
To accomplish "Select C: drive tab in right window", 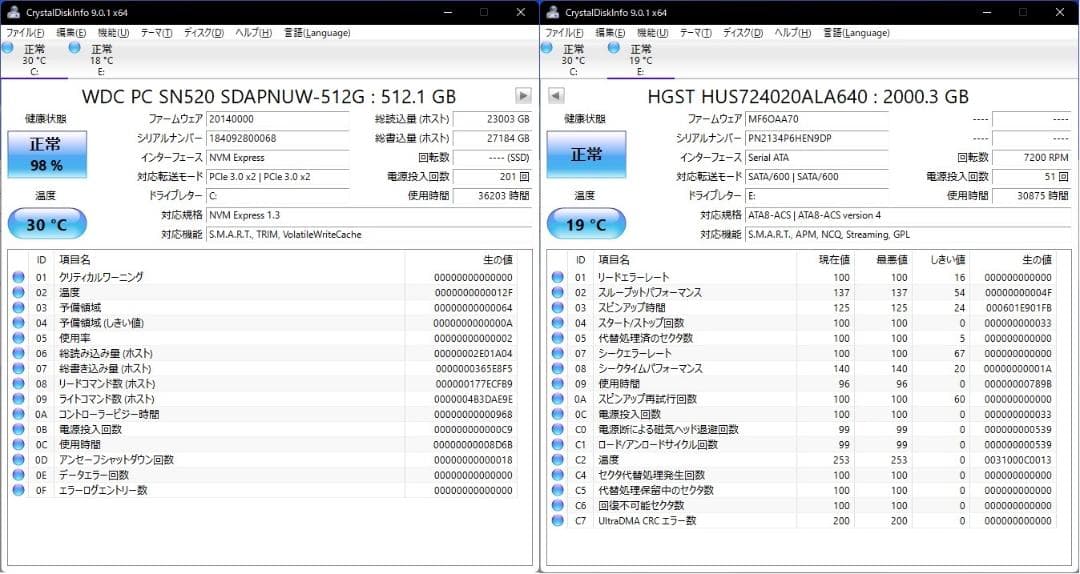I will pyautogui.click(x=573, y=59).
